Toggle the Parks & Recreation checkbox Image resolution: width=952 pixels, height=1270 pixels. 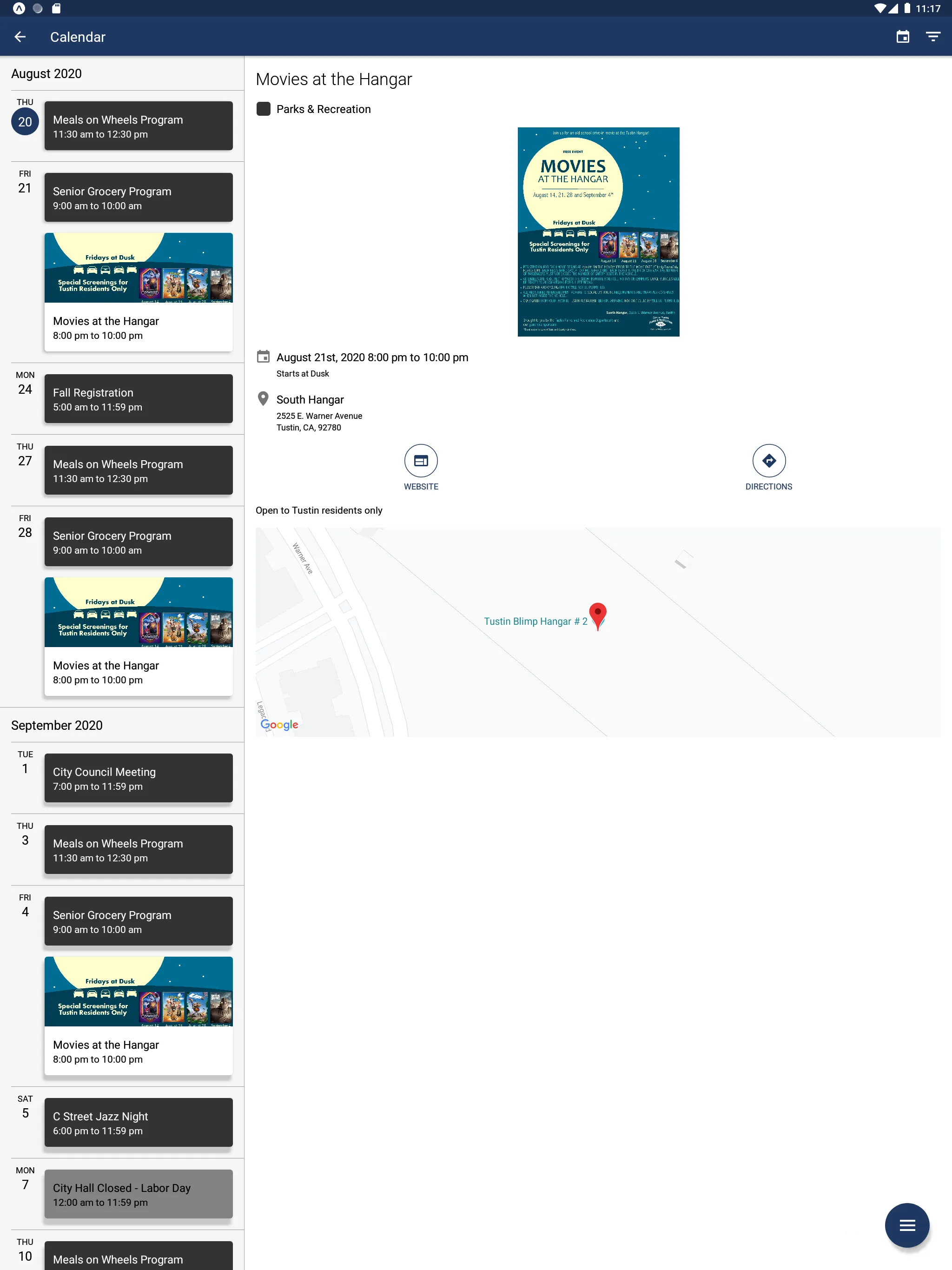[x=264, y=109]
